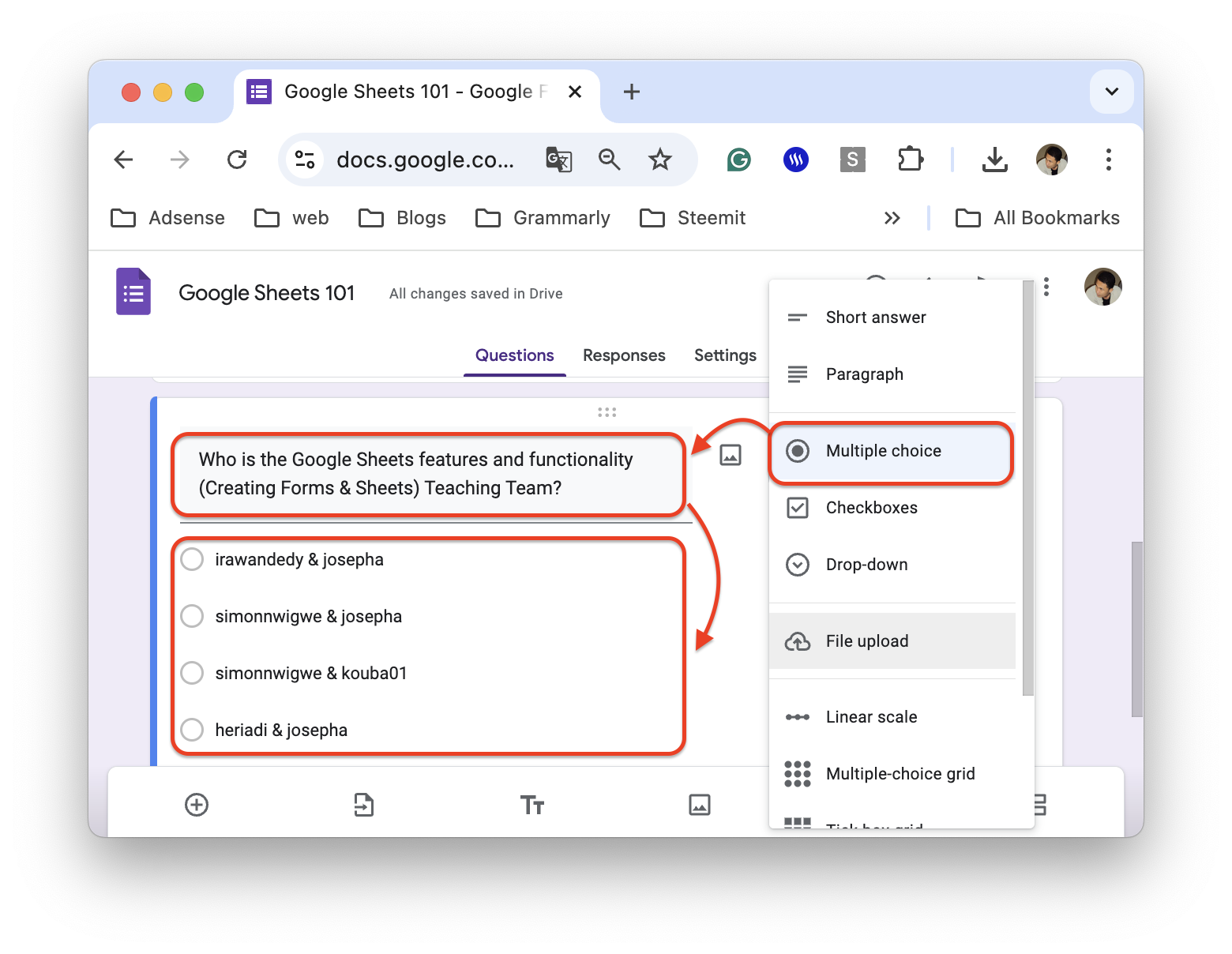Add a new question
Viewport: 1232px width, 954px height.
coord(197,805)
